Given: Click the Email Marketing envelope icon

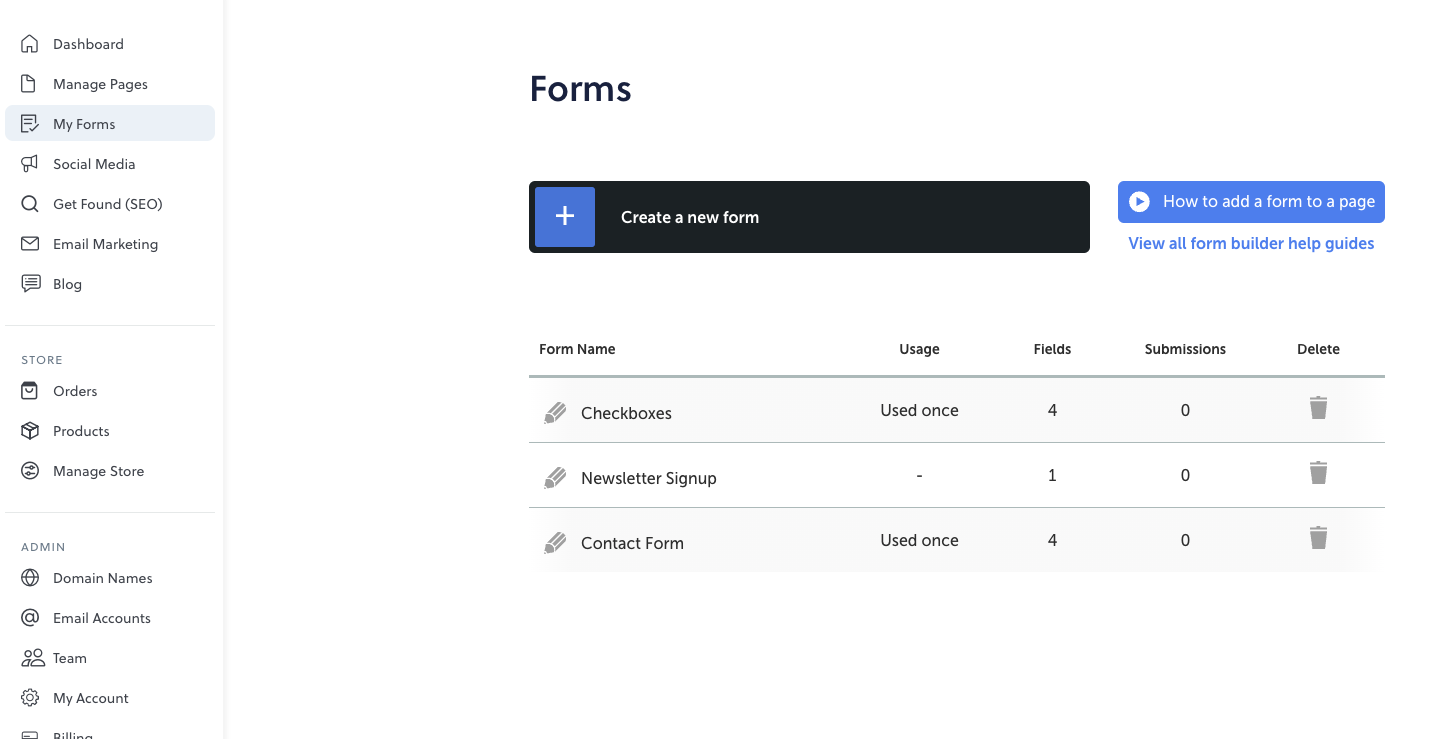Looking at the screenshot, I should (x=30, y=244).
